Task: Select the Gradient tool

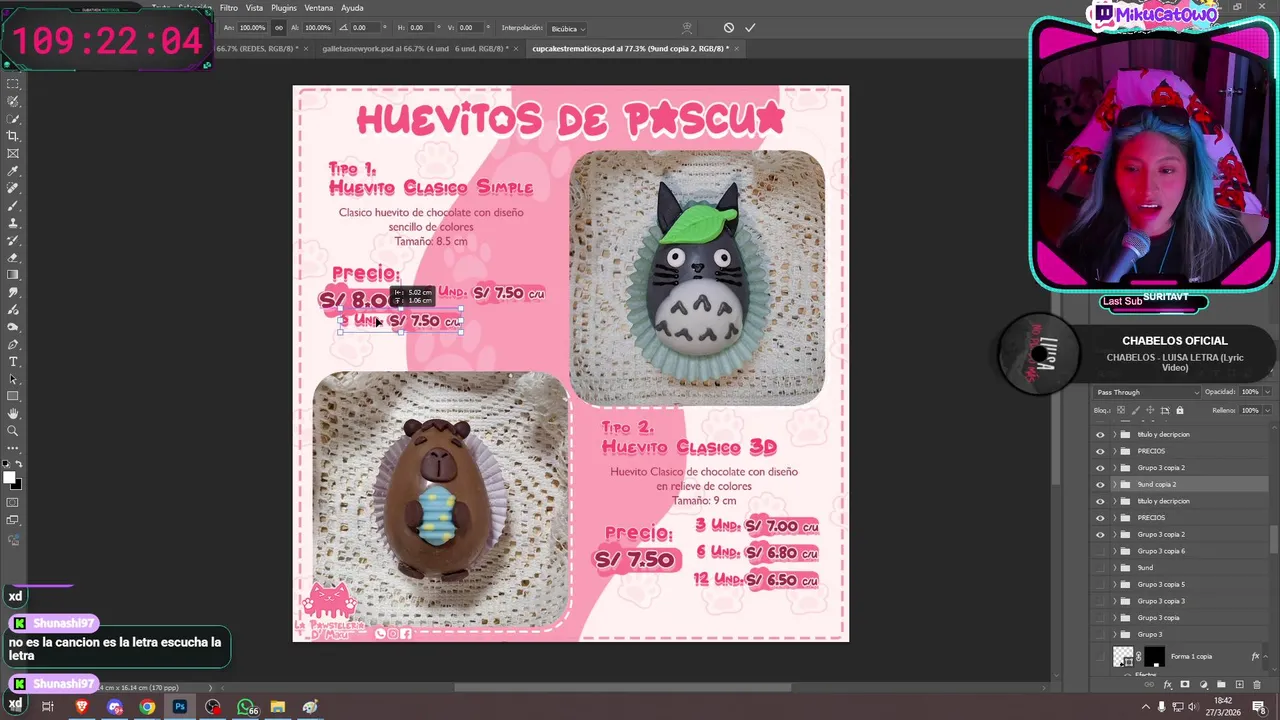Action: pos(13,275)
